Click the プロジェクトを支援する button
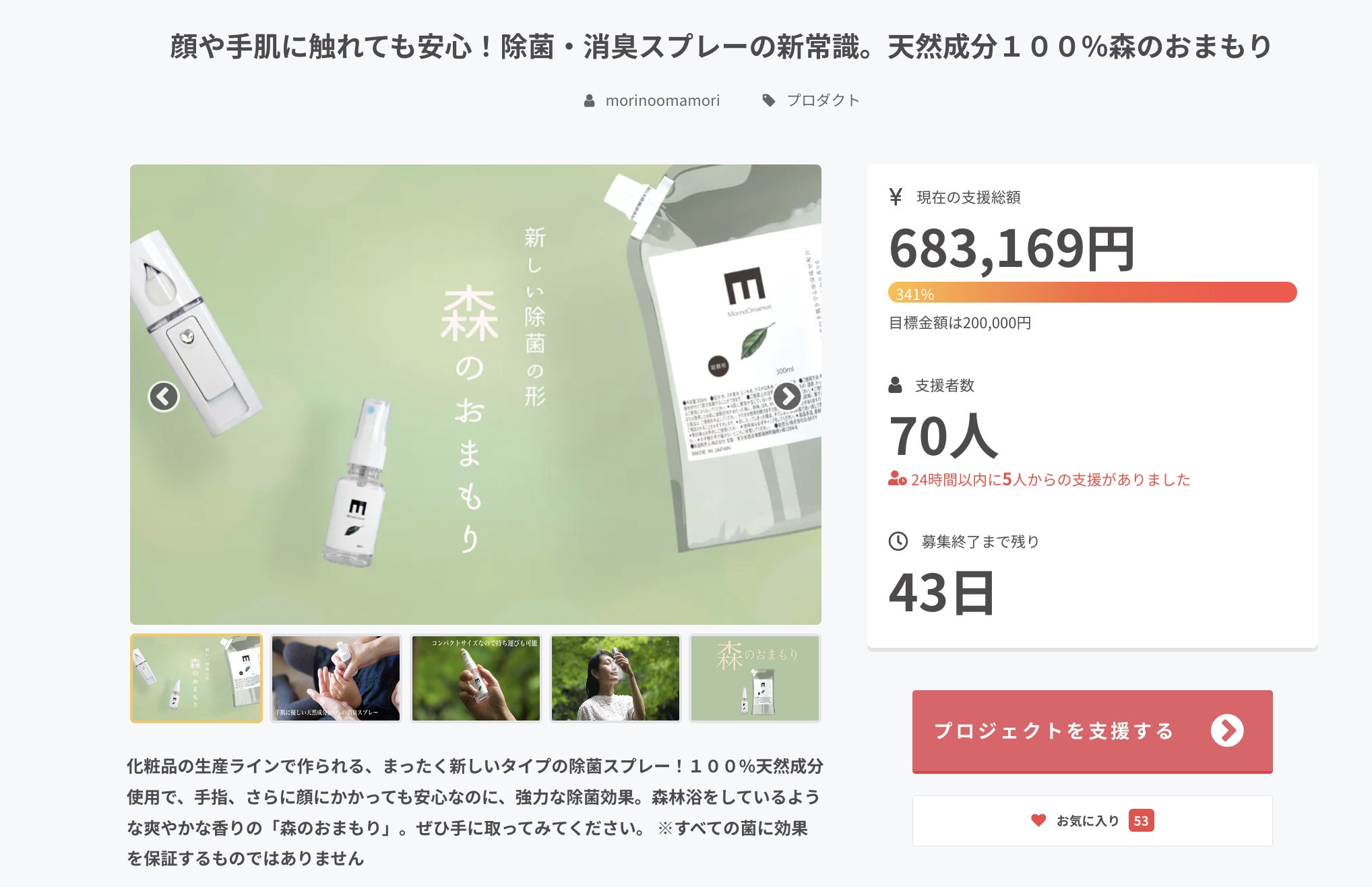Screen dimensions: 1372x887 (1092, 731)
